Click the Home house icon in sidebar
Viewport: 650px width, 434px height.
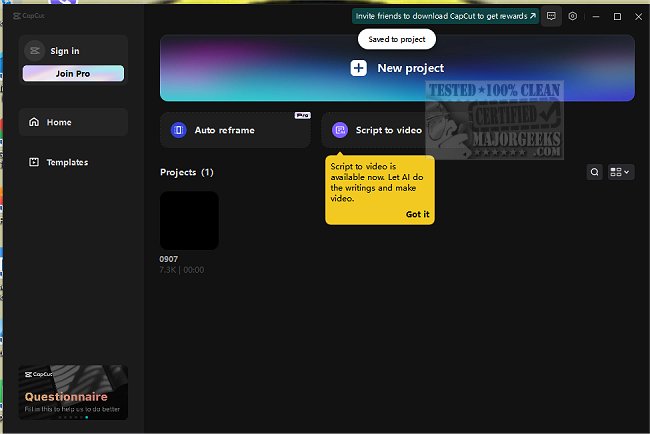point(34,122)
